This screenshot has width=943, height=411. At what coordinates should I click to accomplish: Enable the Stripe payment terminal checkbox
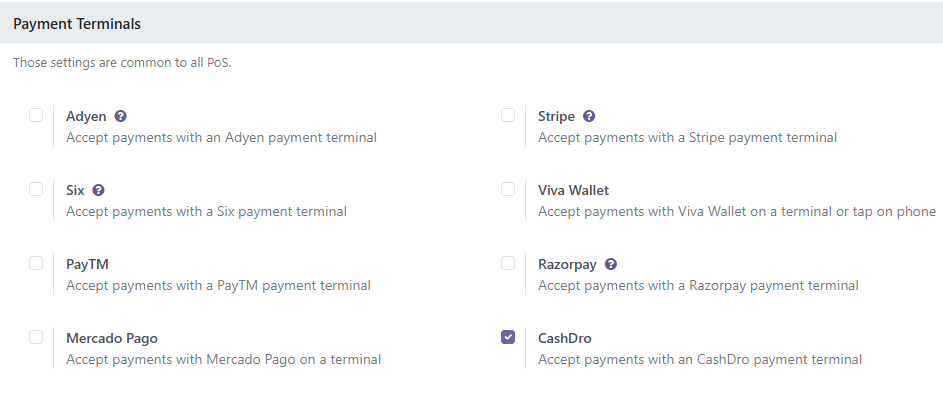508,115
